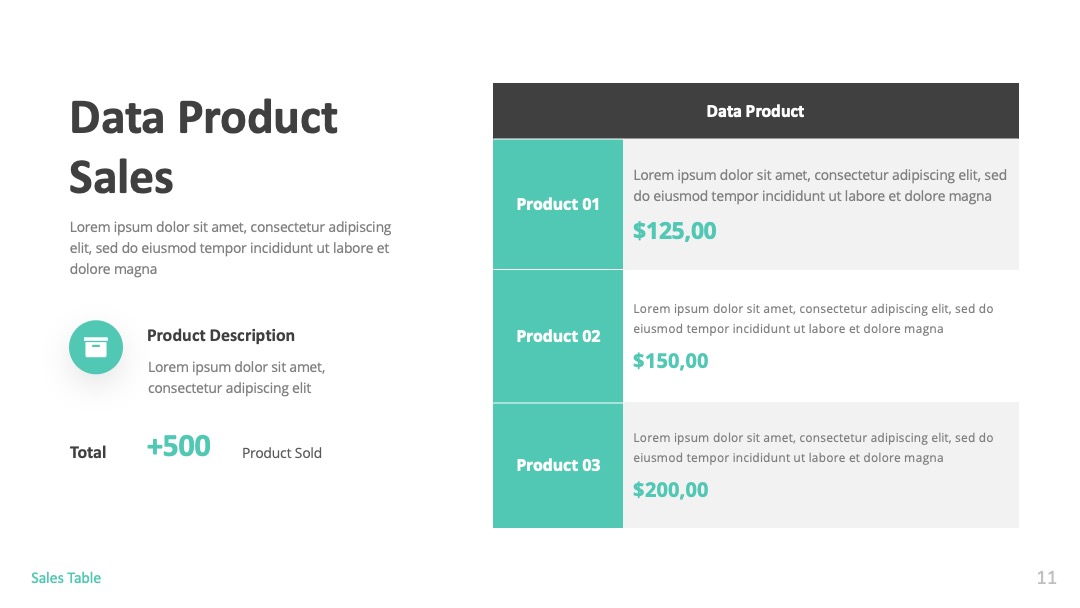Select the paragraph under the main heading
1080x608 pixels.
(230, 248)
